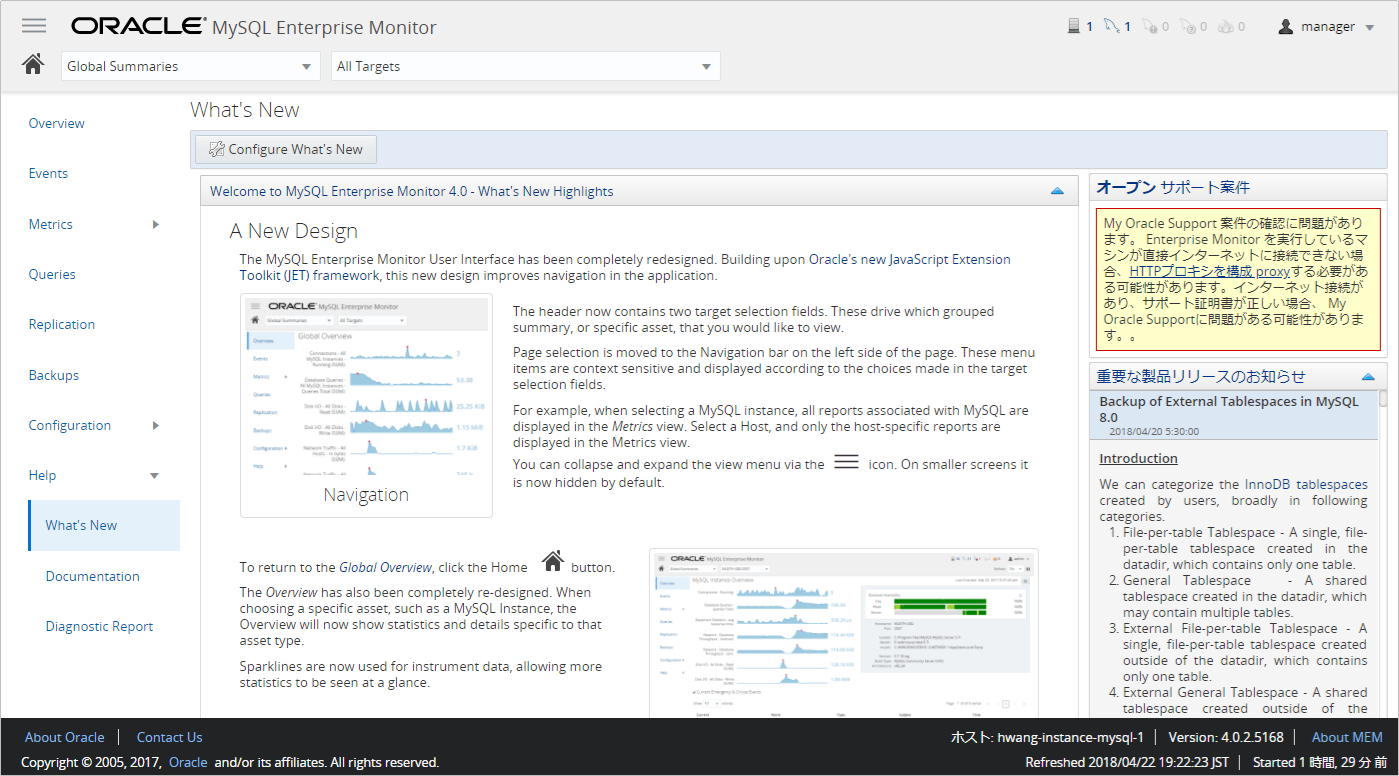Image resolution: width=1399 pixels, height=776 pixels.
Task: Go to Events in the sidebar
Action: click(x=48, y=174)
